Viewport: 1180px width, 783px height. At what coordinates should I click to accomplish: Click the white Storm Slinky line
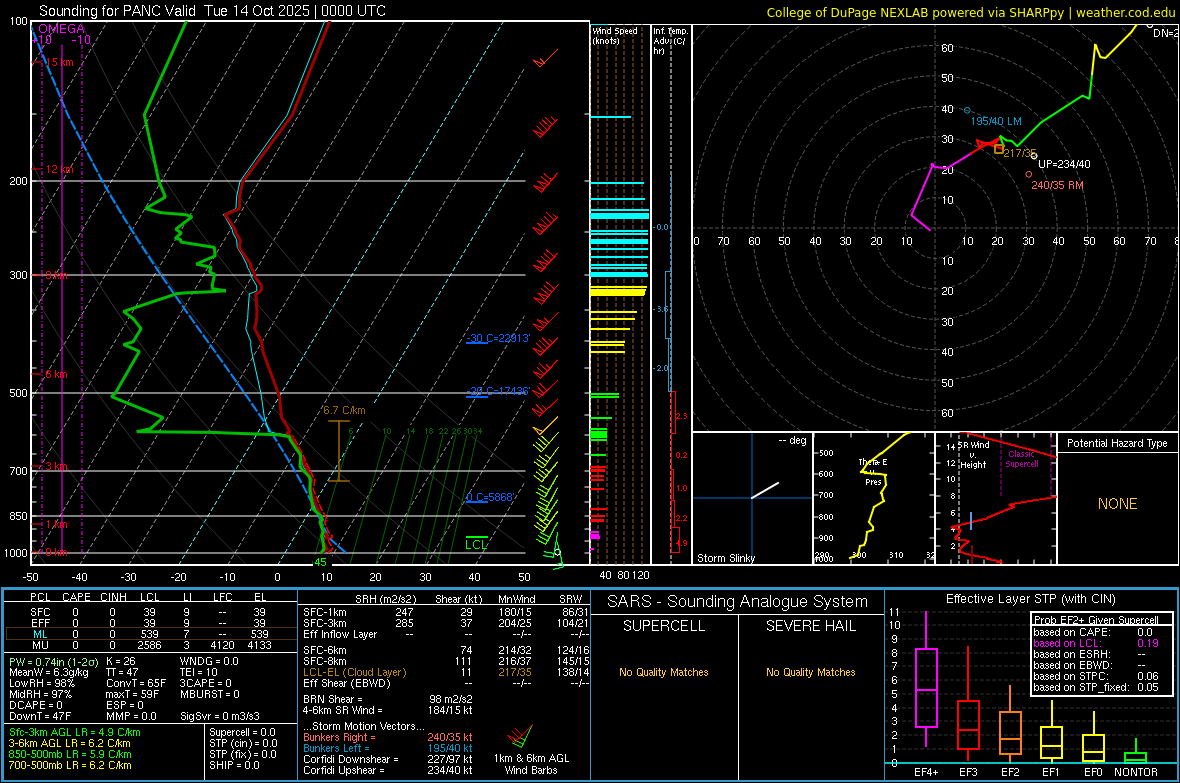[x=765, y=490]
